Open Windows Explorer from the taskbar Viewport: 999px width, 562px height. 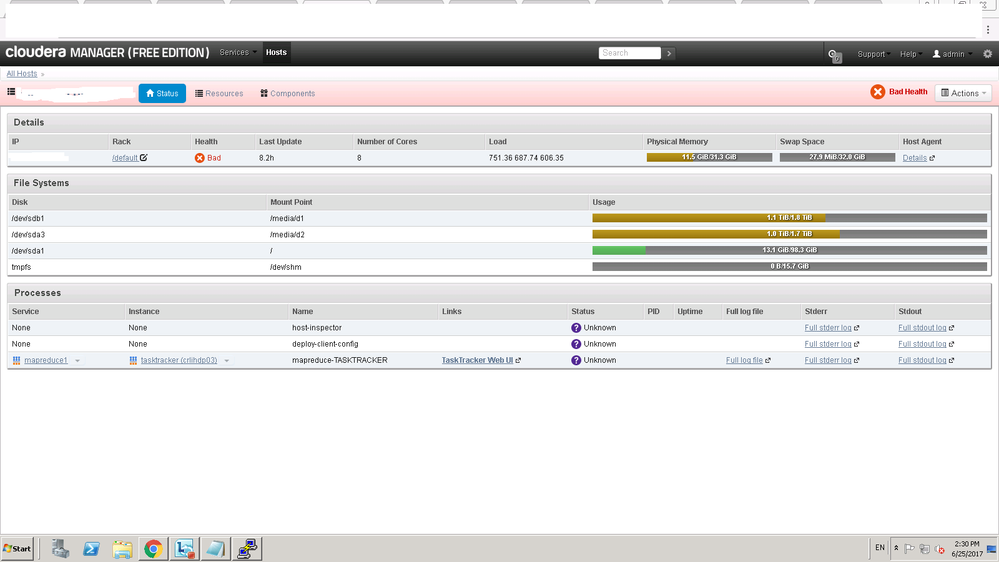point(122,549)
